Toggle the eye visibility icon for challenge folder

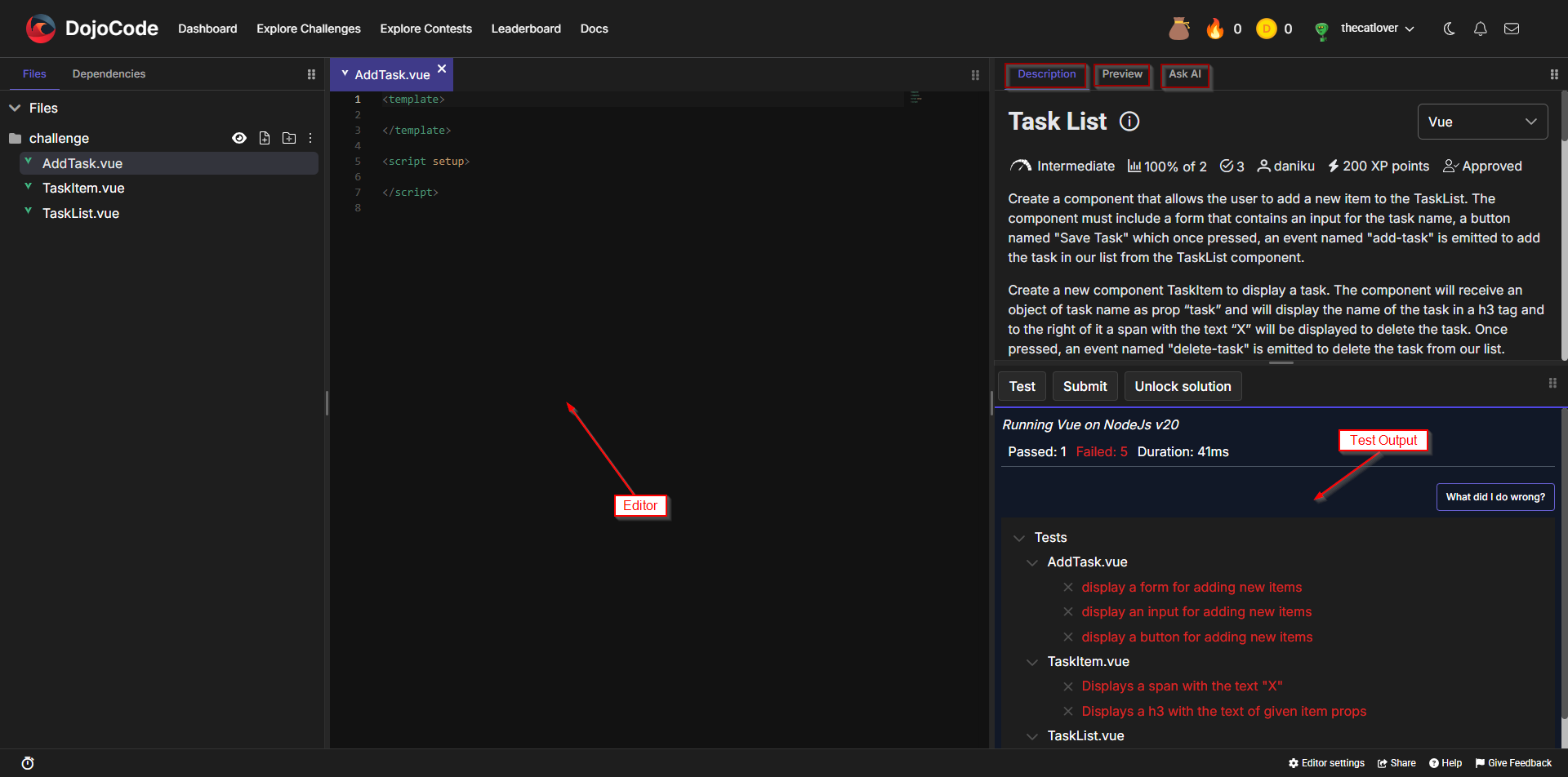click(239, 138)
